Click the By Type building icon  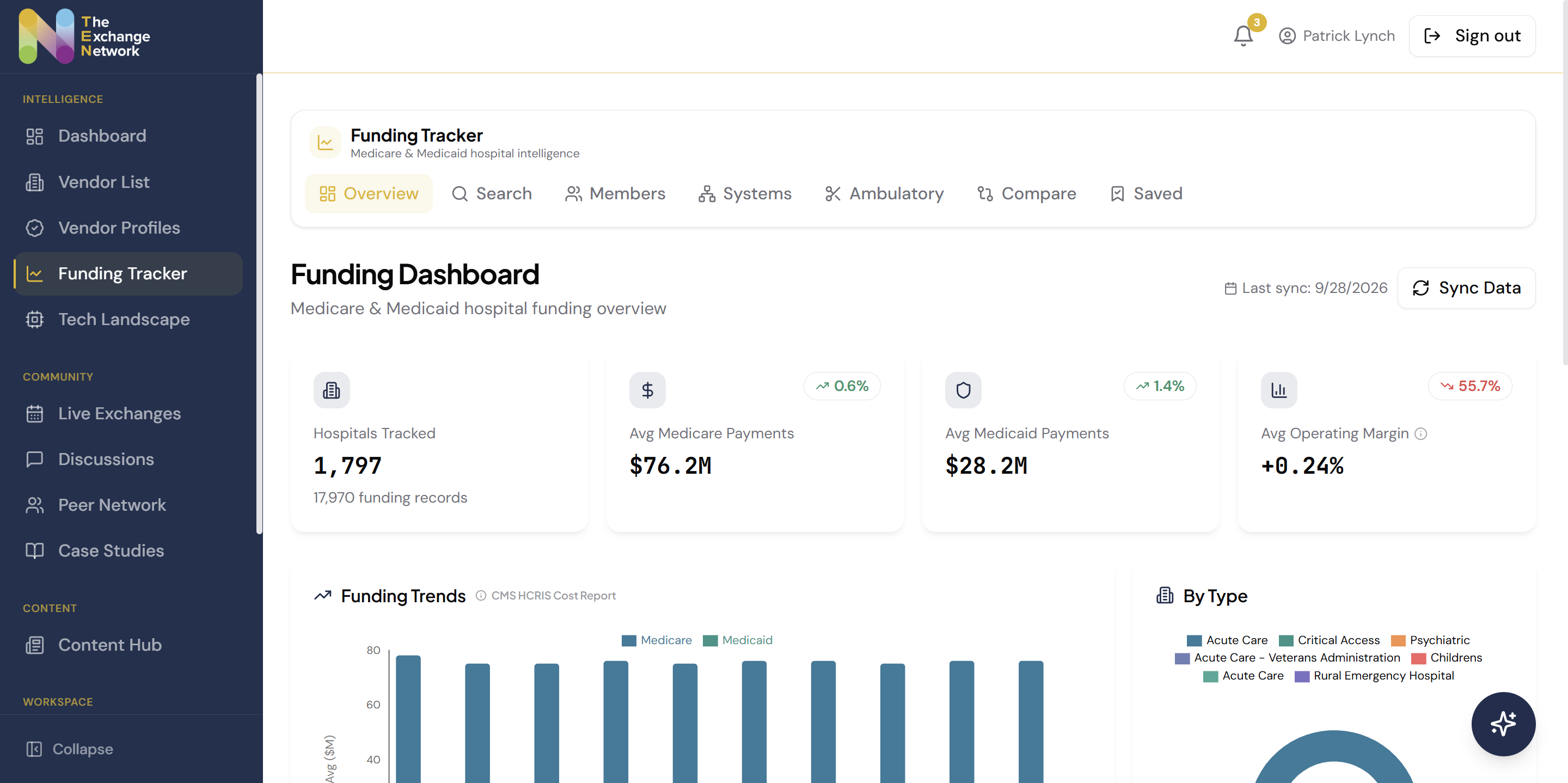pos(1165,596)
